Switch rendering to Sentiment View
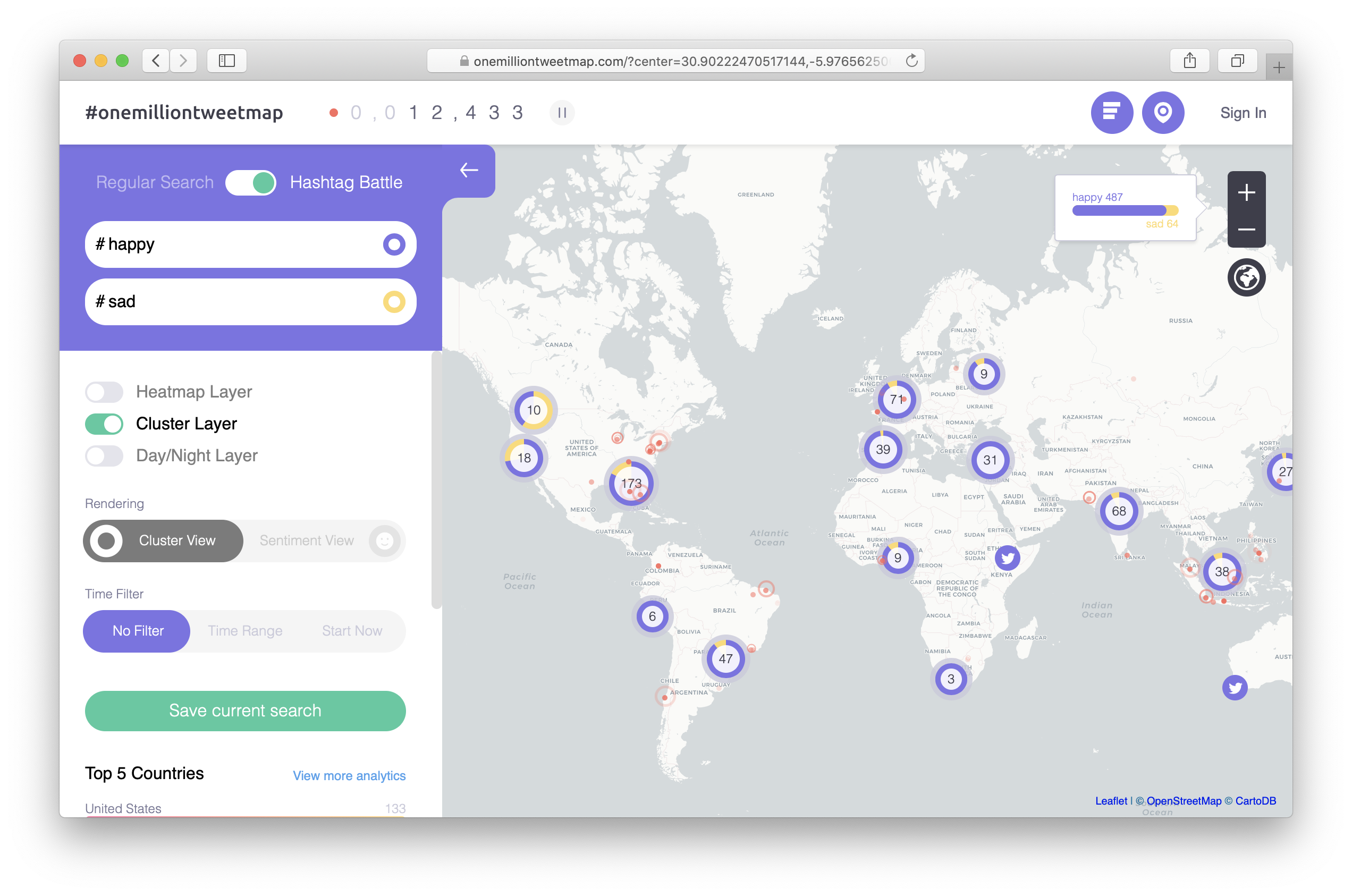Image resolution: width=1352 pixels, height=896 pixels. tap(307, 540)
